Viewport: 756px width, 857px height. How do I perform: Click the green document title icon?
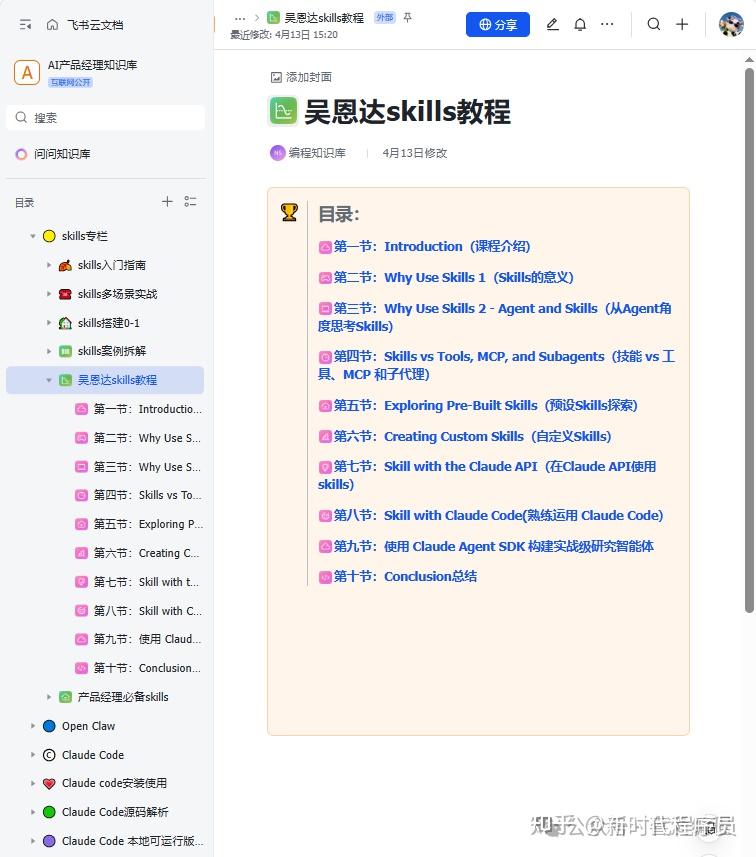pyautogui.click(x=283, y=111)
